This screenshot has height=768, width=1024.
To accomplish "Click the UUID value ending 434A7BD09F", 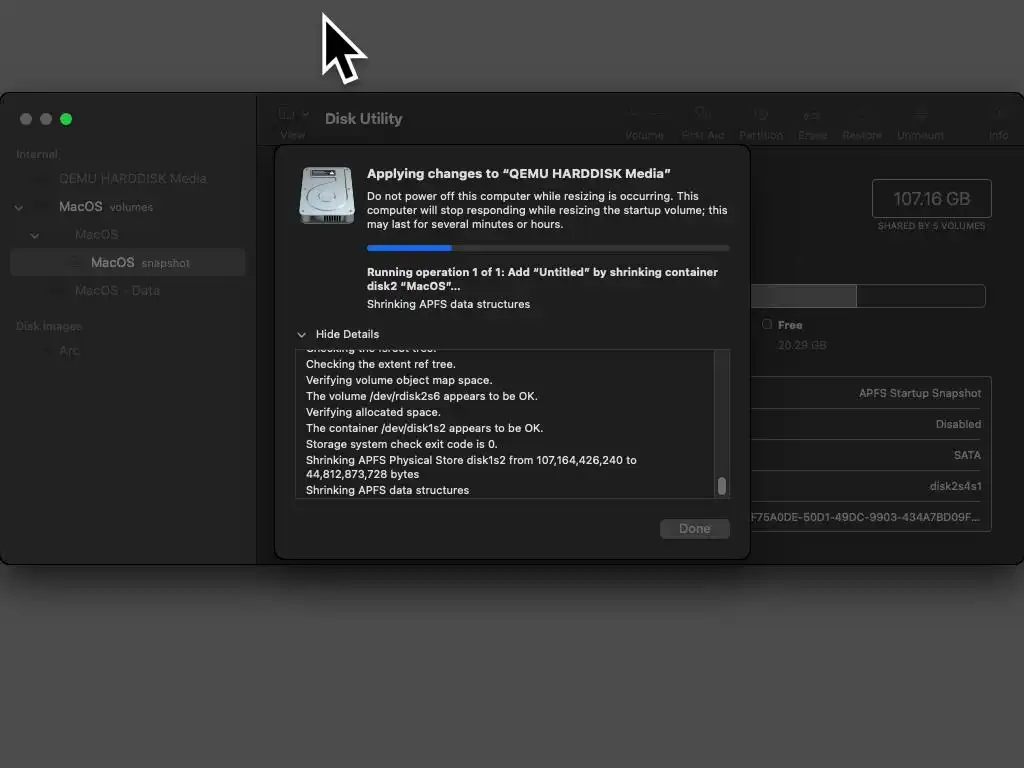I will [865, 517].
